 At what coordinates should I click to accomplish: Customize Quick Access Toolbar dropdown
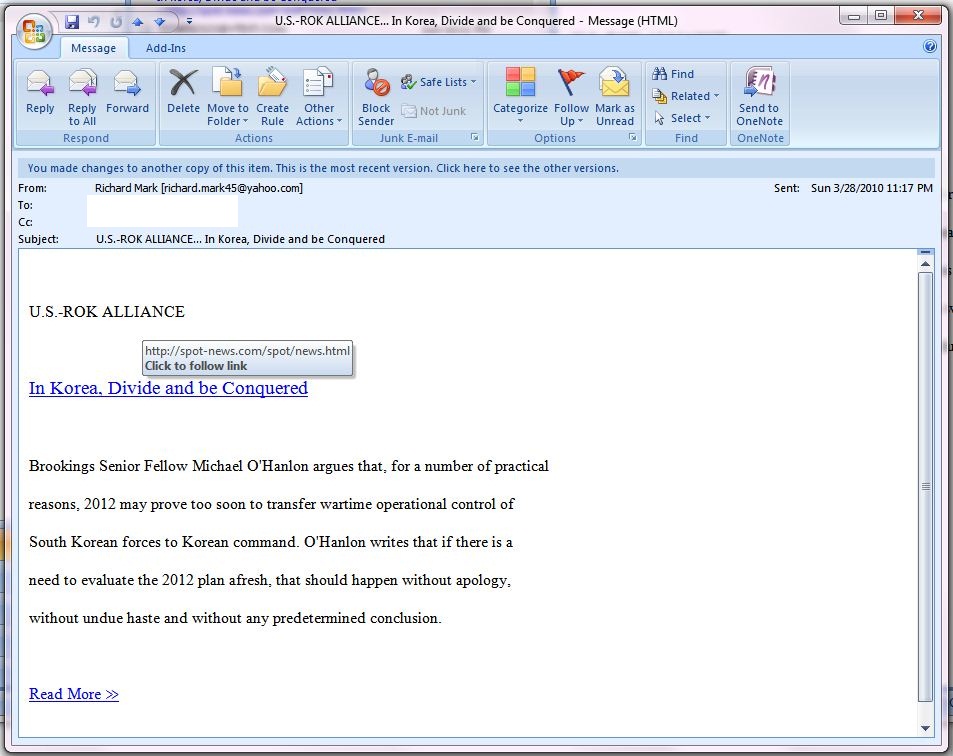[189, 21]
